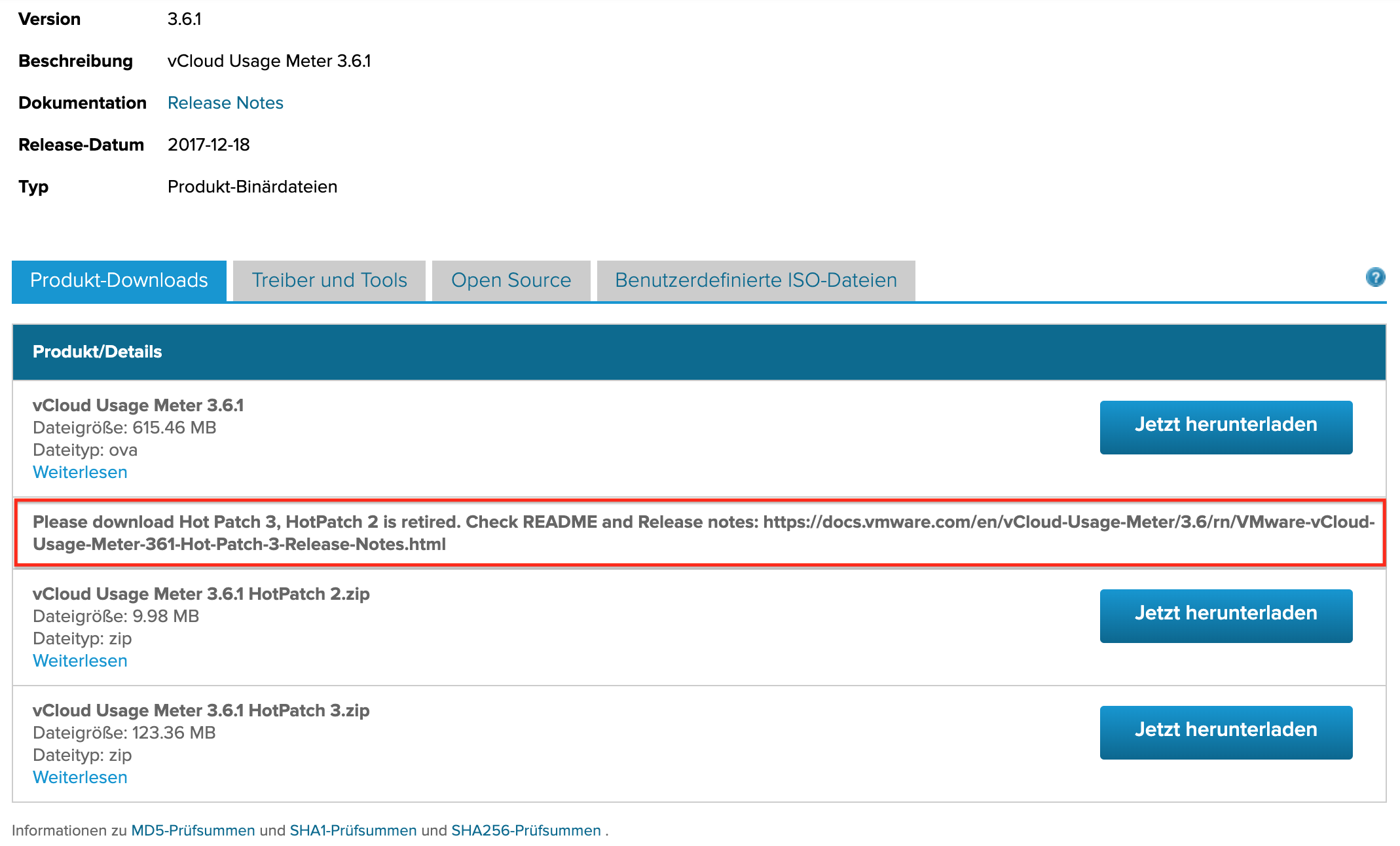
Task: Click the description 'vCloud Usage Meter 3.6.1'
Action: [269, 61]
